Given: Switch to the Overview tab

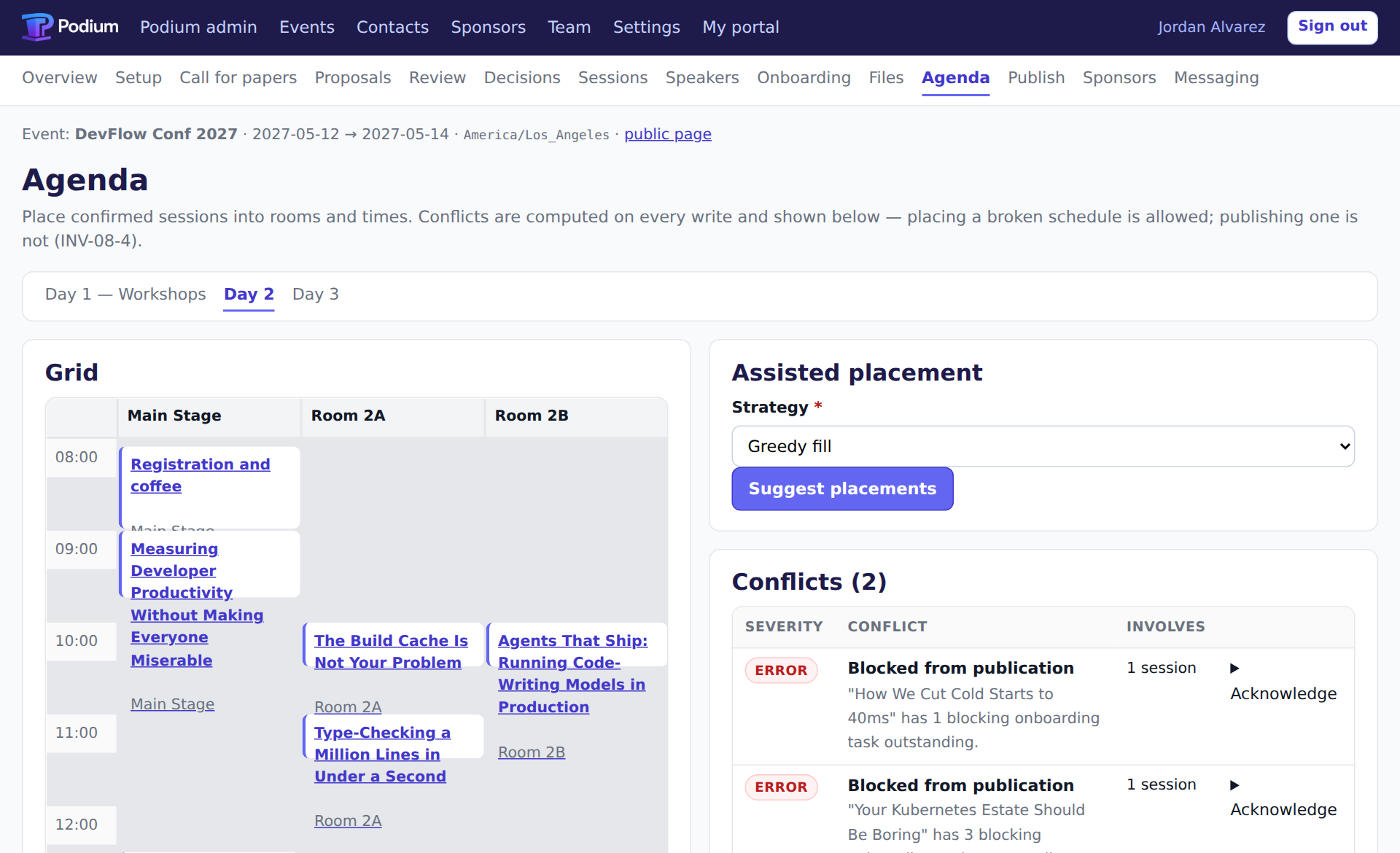Looking at the screenshot, I should (x=59, y=77).
